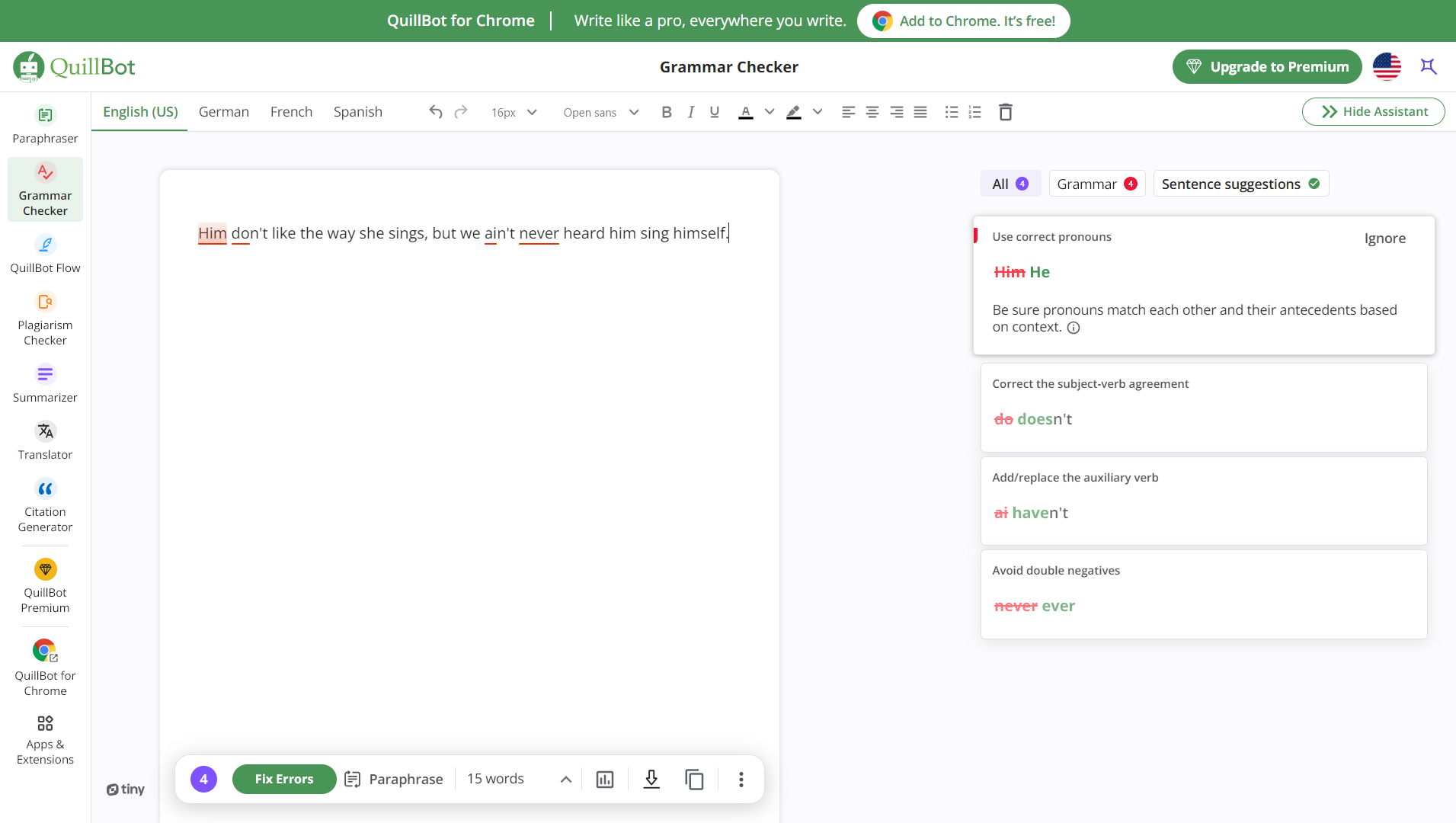
Task: Click the purple 4 errors badge
Action: click(x=203, y=779)
